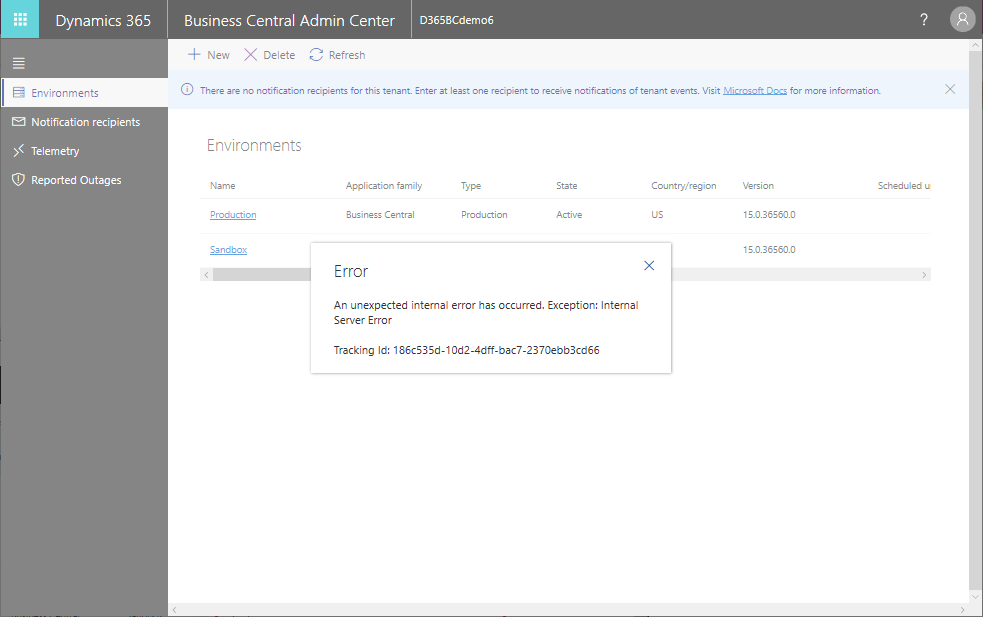
Task: Click the page vertical scrollbar up arrow
Action: [x=975, y=45]
